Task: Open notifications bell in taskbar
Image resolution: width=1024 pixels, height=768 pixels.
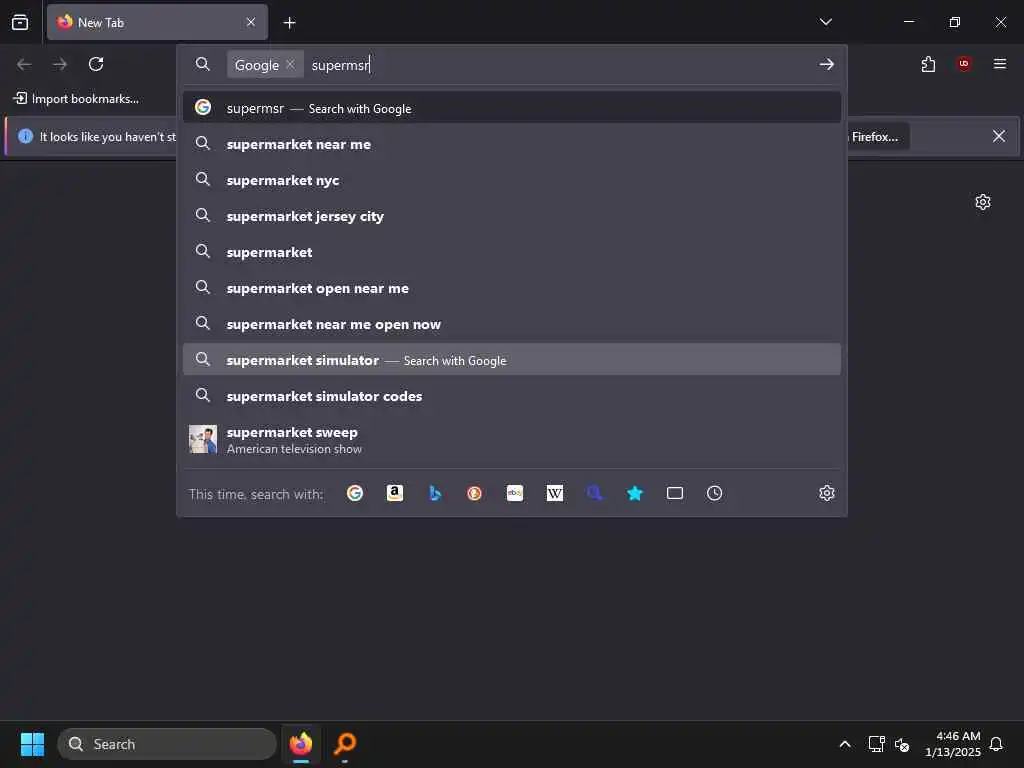Action: point(996,744)
